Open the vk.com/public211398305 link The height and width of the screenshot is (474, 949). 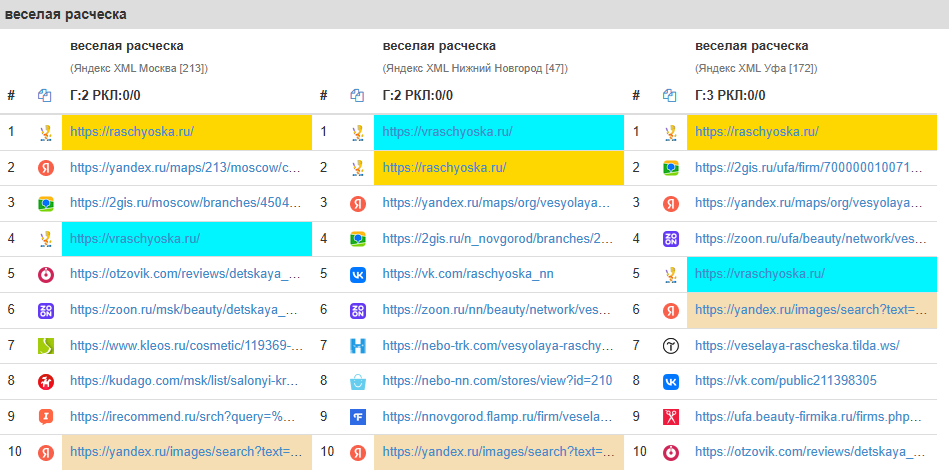(786, 381)
